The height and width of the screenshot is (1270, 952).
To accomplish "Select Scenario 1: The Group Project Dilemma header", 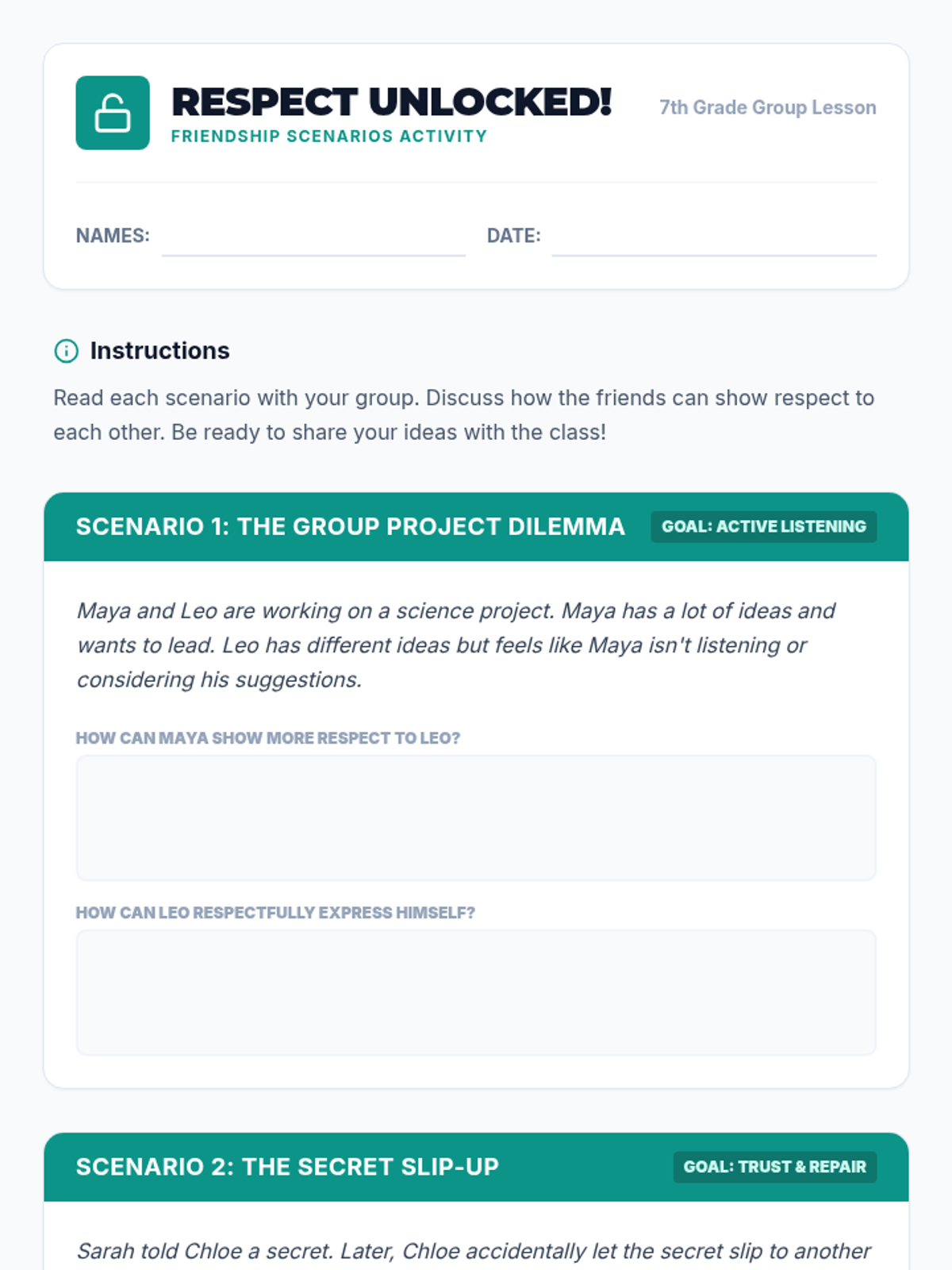I will point(350,527).
